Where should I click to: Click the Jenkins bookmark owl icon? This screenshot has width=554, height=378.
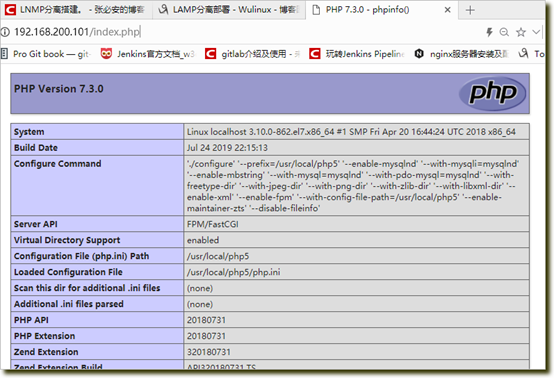(106, 54)
